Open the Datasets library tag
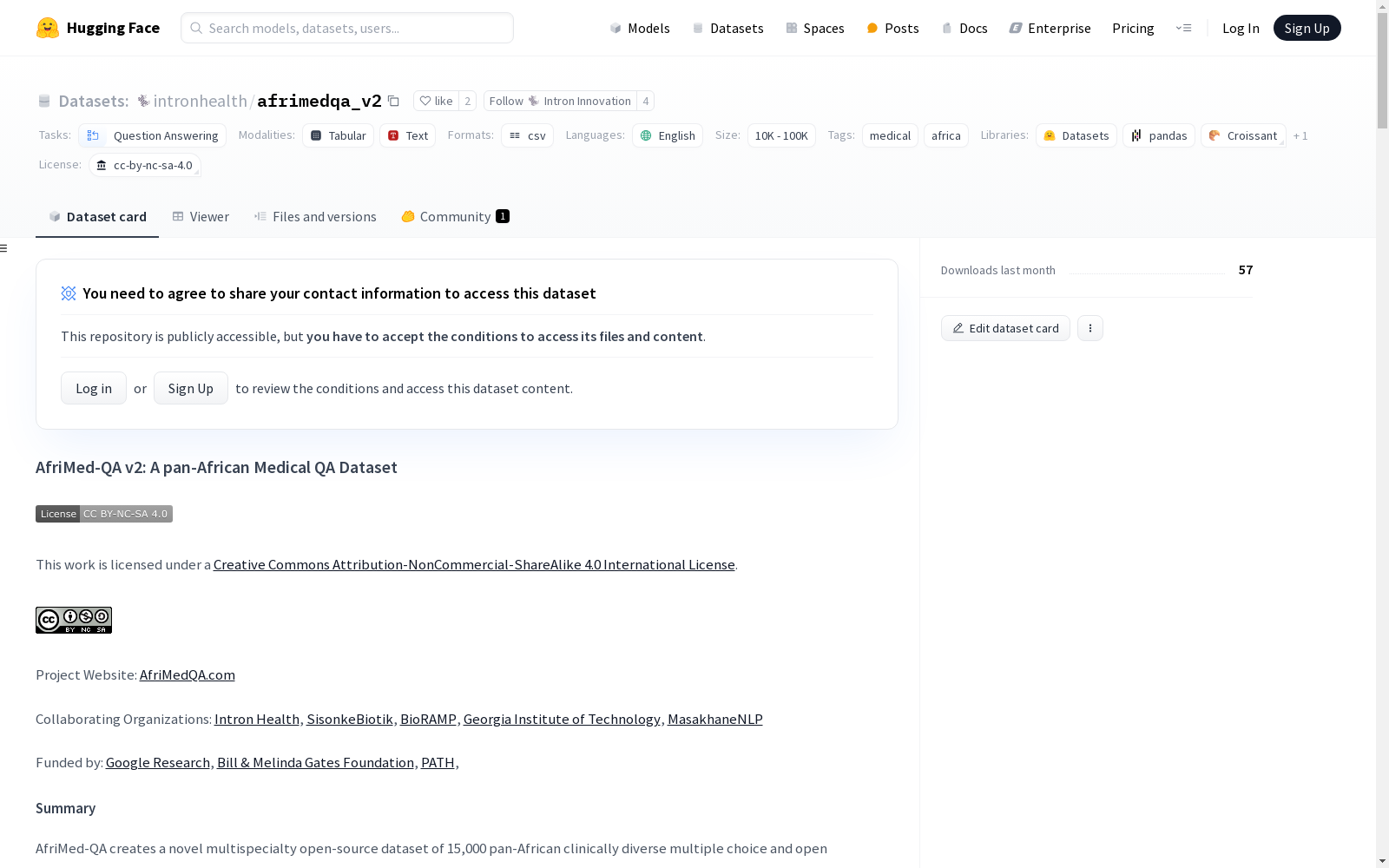Viewport: 1389px width, 868px height. click(1076, 135)
